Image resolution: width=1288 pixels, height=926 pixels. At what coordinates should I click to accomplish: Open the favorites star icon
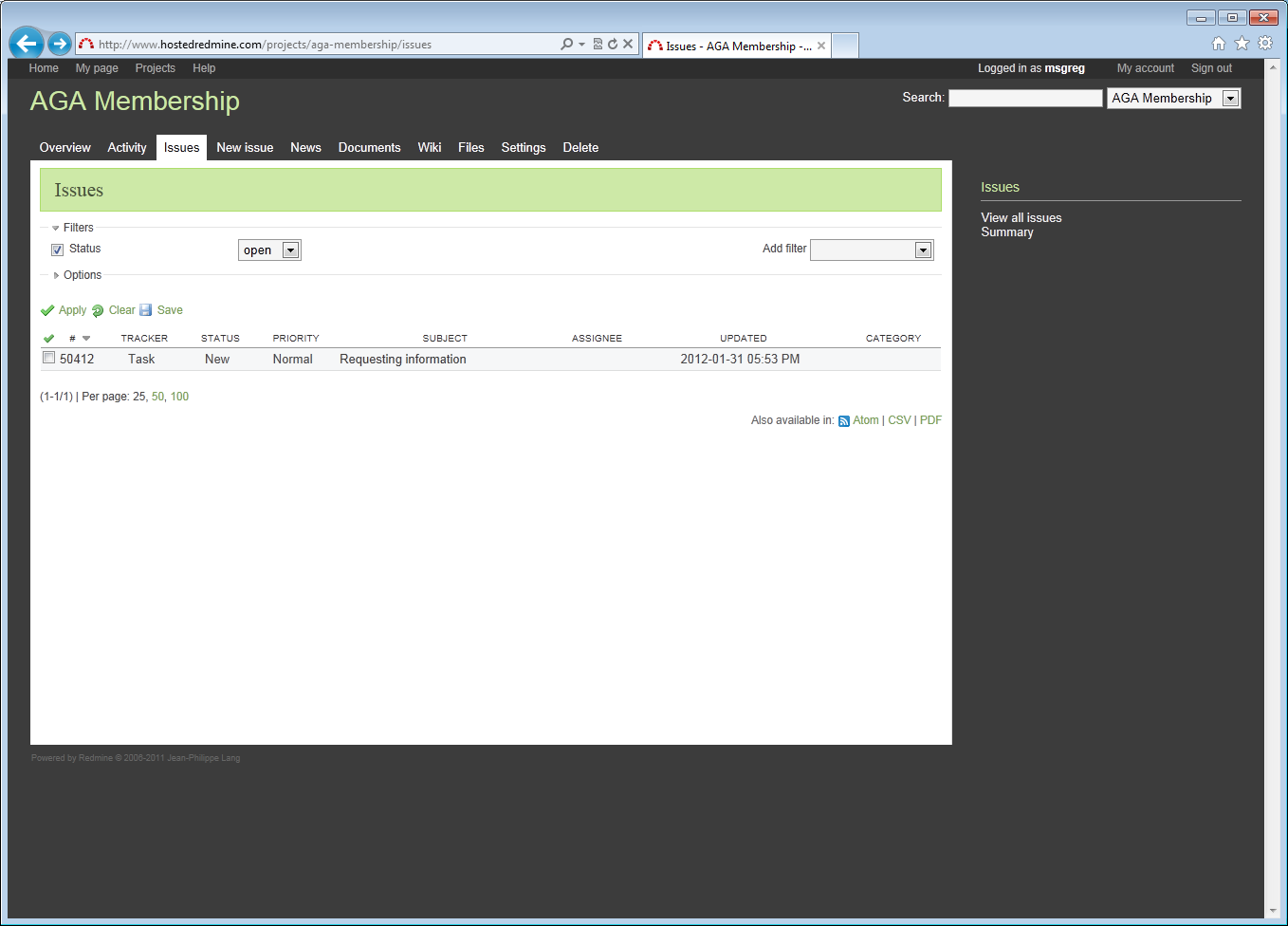coord(1242,44)
